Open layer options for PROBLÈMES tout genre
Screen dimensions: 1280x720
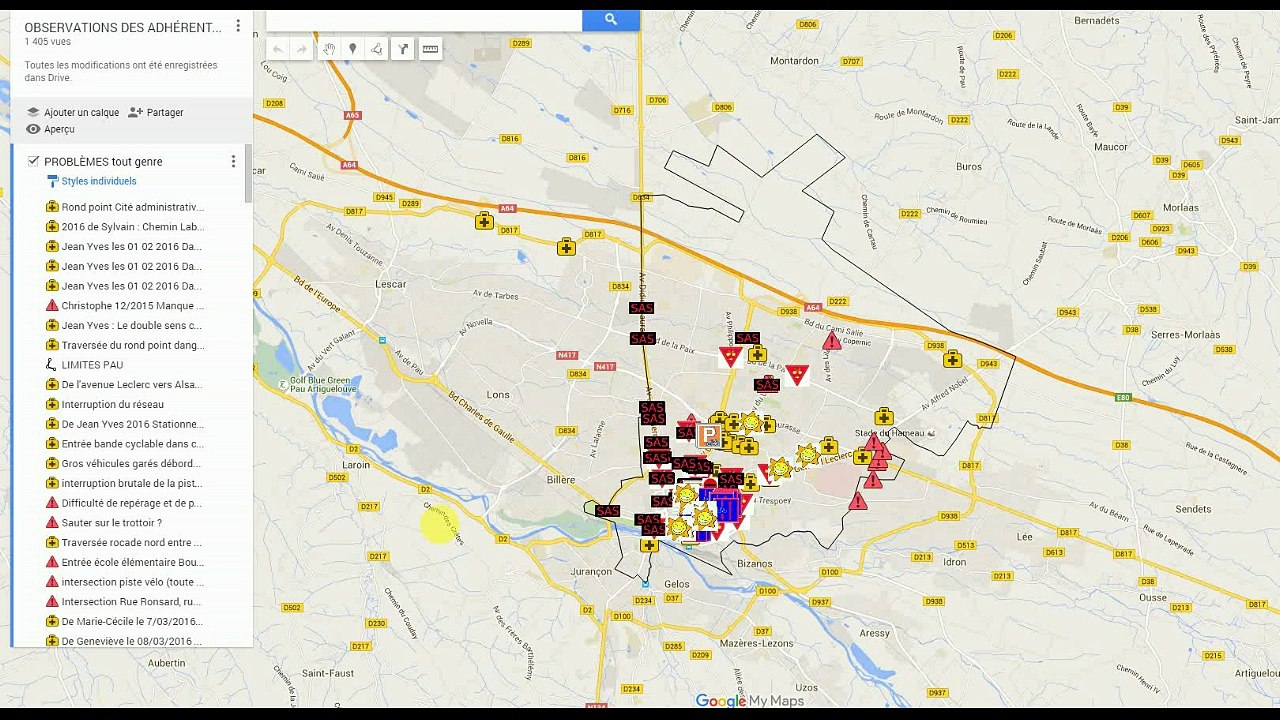pyautogui.click(x=233, y=161)
